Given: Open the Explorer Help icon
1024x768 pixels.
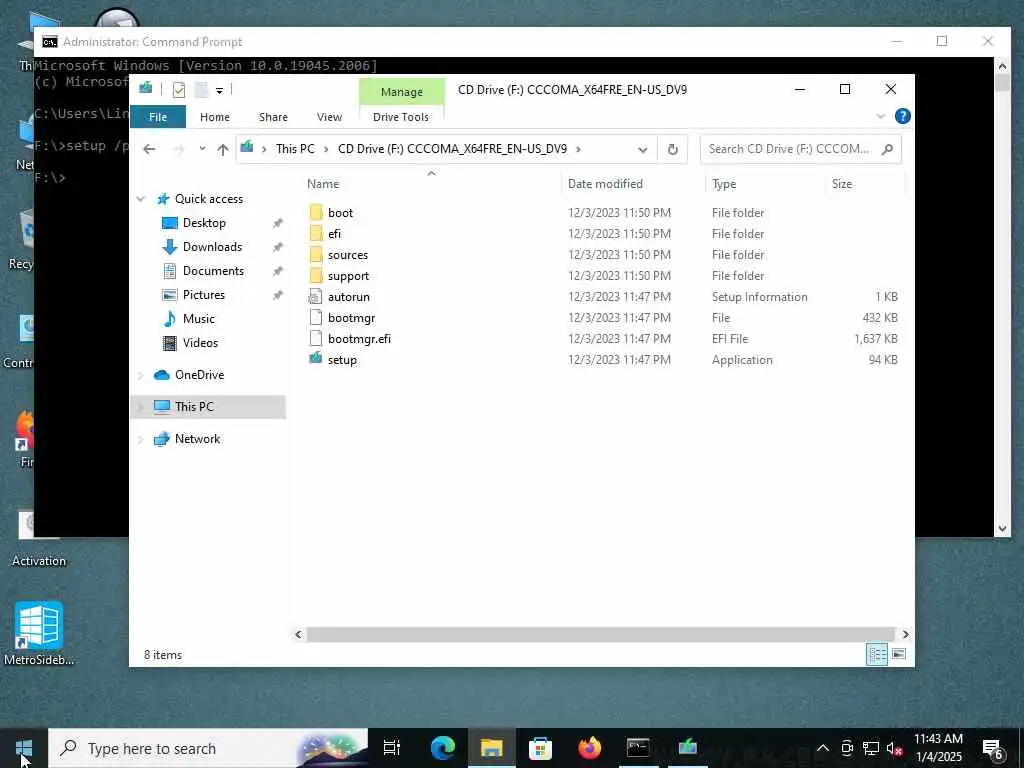Looking at the screenshot, I should click(x=903, y=116).
